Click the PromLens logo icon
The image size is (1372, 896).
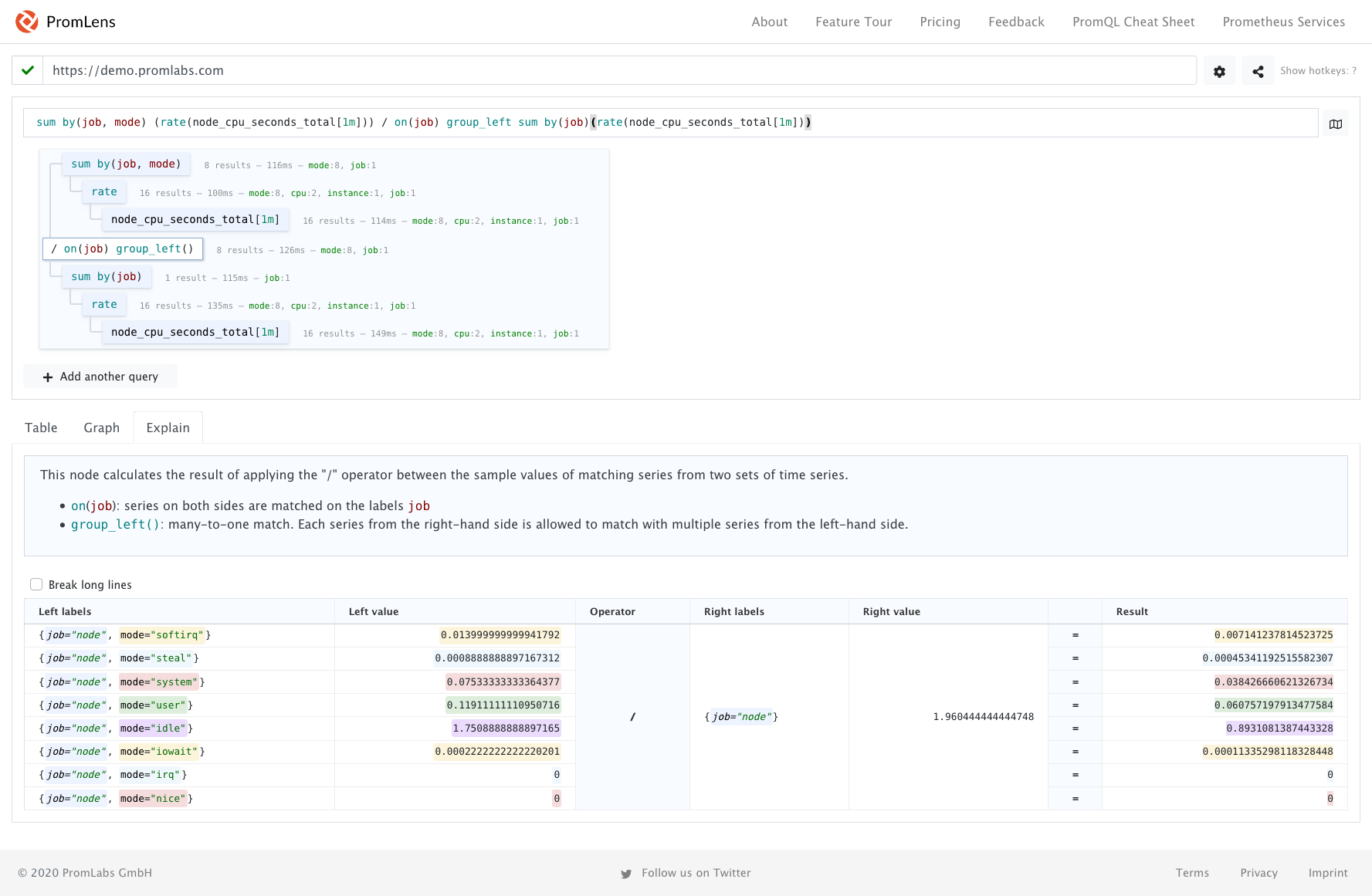tap(27, 22)
